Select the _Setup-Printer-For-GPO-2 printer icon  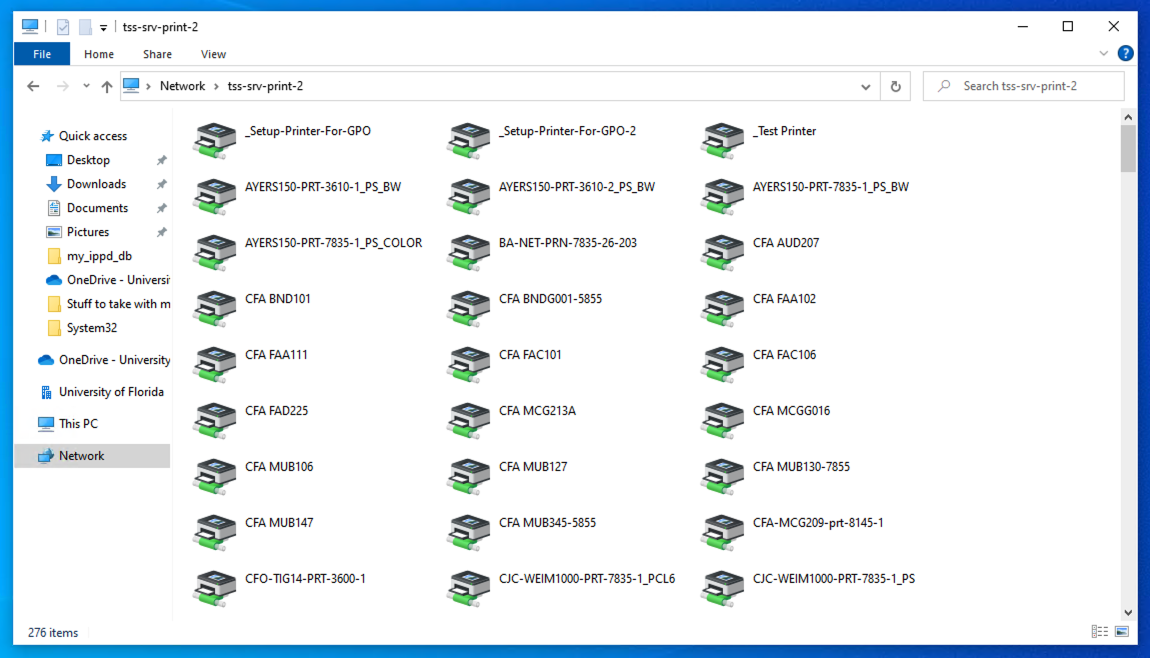click(x=468, y=140)
